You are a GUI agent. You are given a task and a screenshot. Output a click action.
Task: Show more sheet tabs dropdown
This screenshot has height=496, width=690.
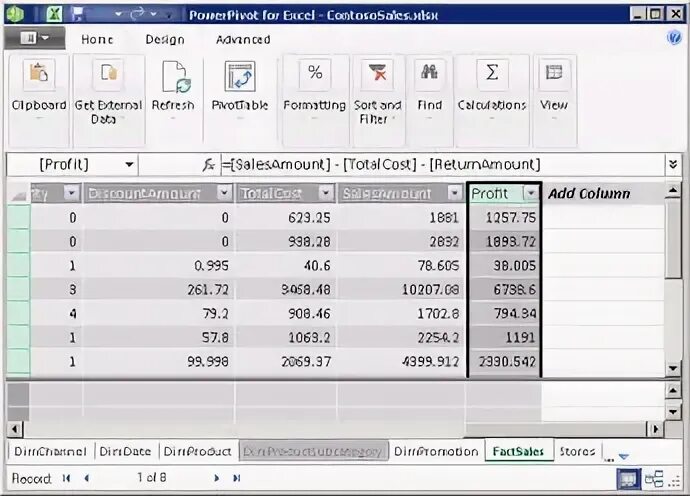coord(624,457)
